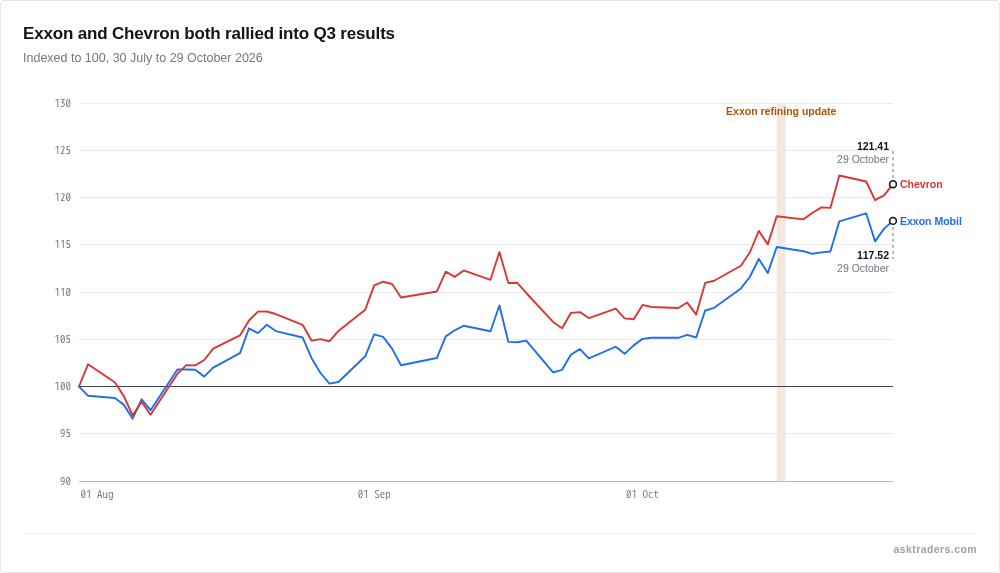Select the blue Exxon Mobil series label

(930, 221)
